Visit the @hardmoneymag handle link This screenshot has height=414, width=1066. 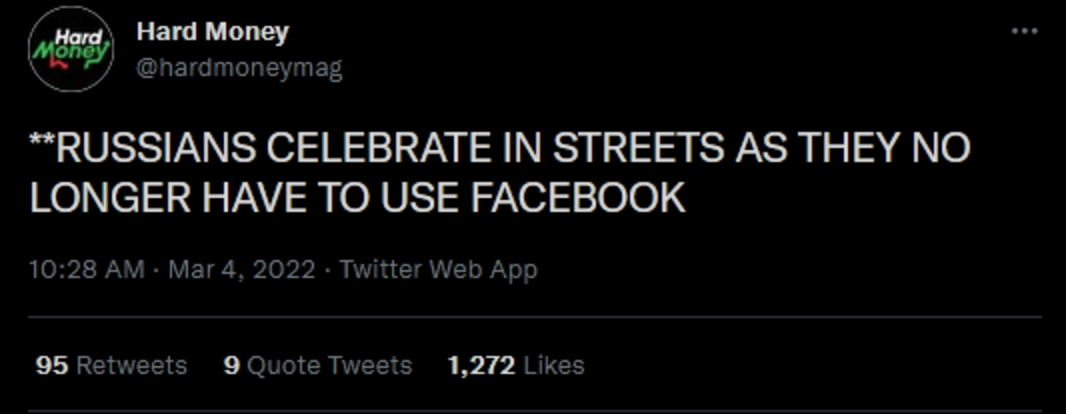239,69
